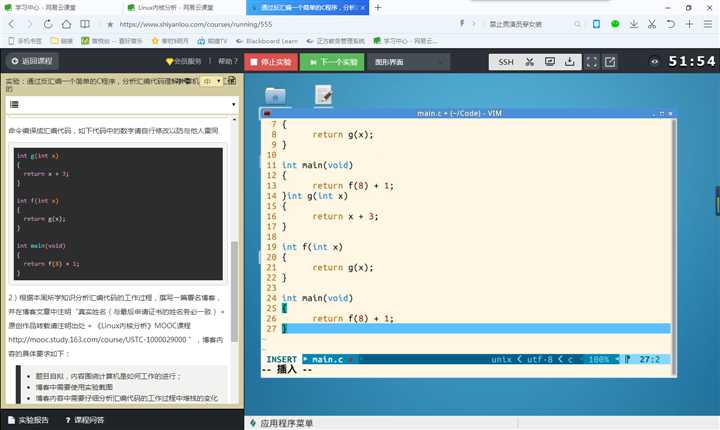Open browser downloads arrow icon

pyautogui.click(x=634, y=24)
